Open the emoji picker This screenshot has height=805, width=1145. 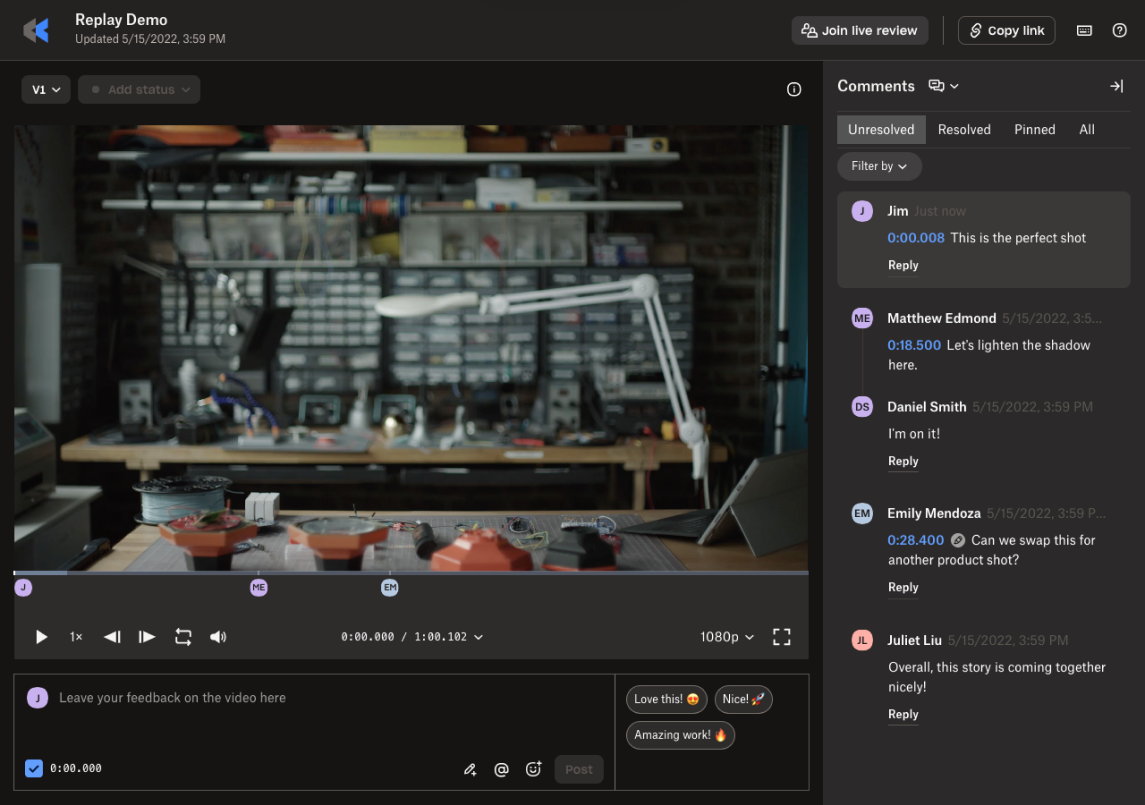tap(533, 769)
